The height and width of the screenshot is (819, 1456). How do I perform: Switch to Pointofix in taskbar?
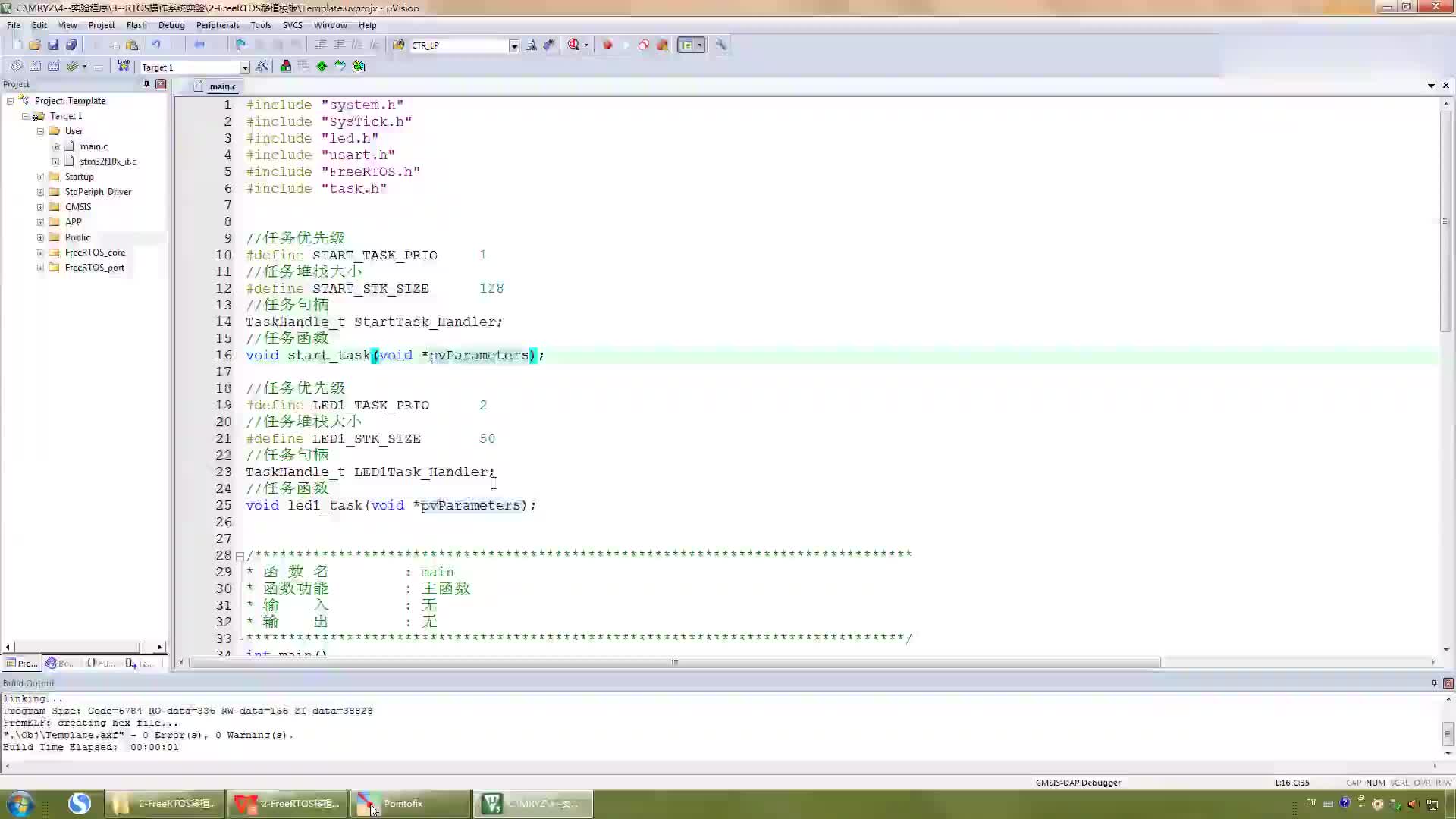409,804
